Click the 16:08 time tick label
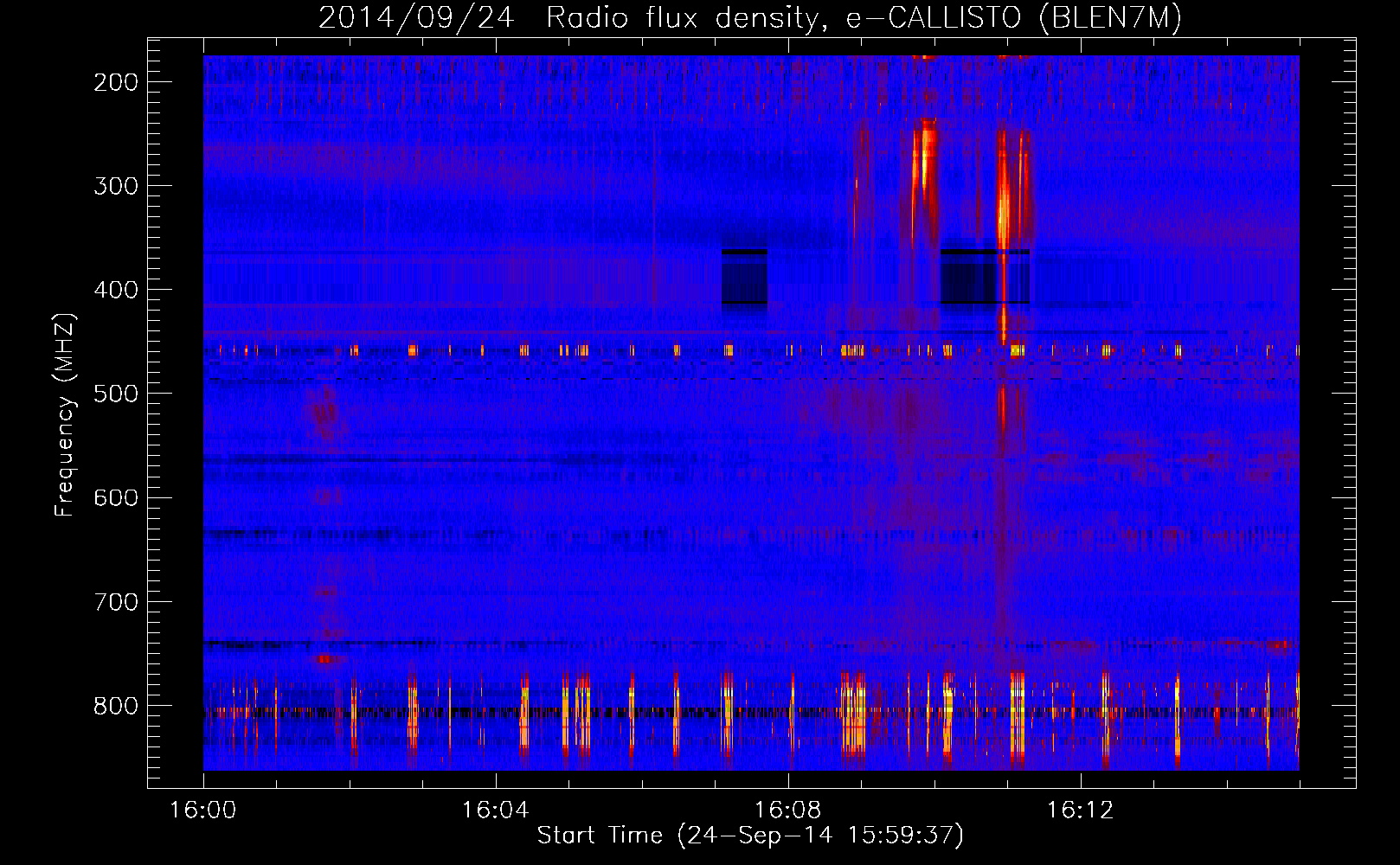Screen dimensions: 1400x865 [788, 811]
